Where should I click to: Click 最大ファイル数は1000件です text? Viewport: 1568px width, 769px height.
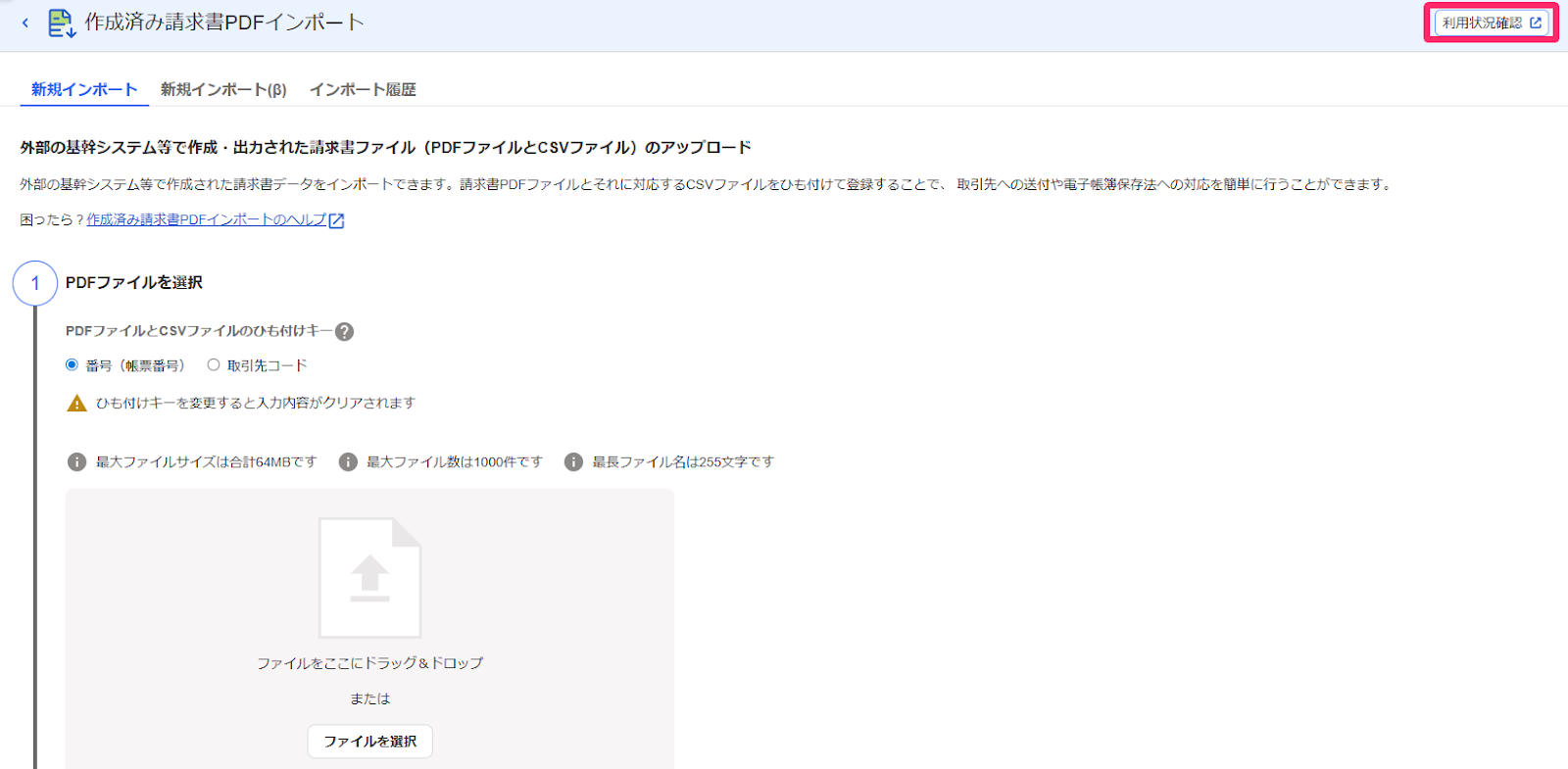click(455, 461)
